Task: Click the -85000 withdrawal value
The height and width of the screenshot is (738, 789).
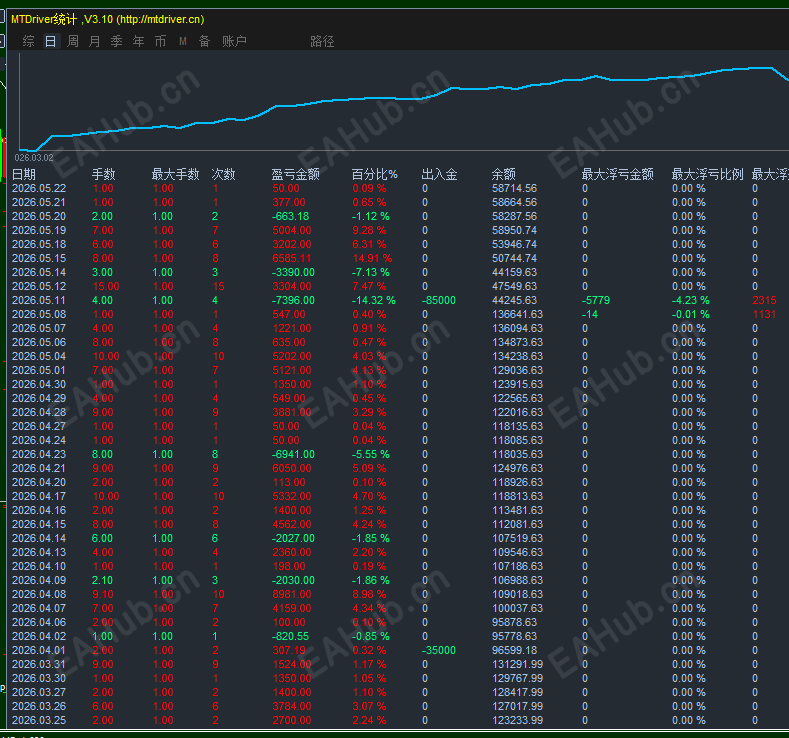Action: click(x=439, y=300)
